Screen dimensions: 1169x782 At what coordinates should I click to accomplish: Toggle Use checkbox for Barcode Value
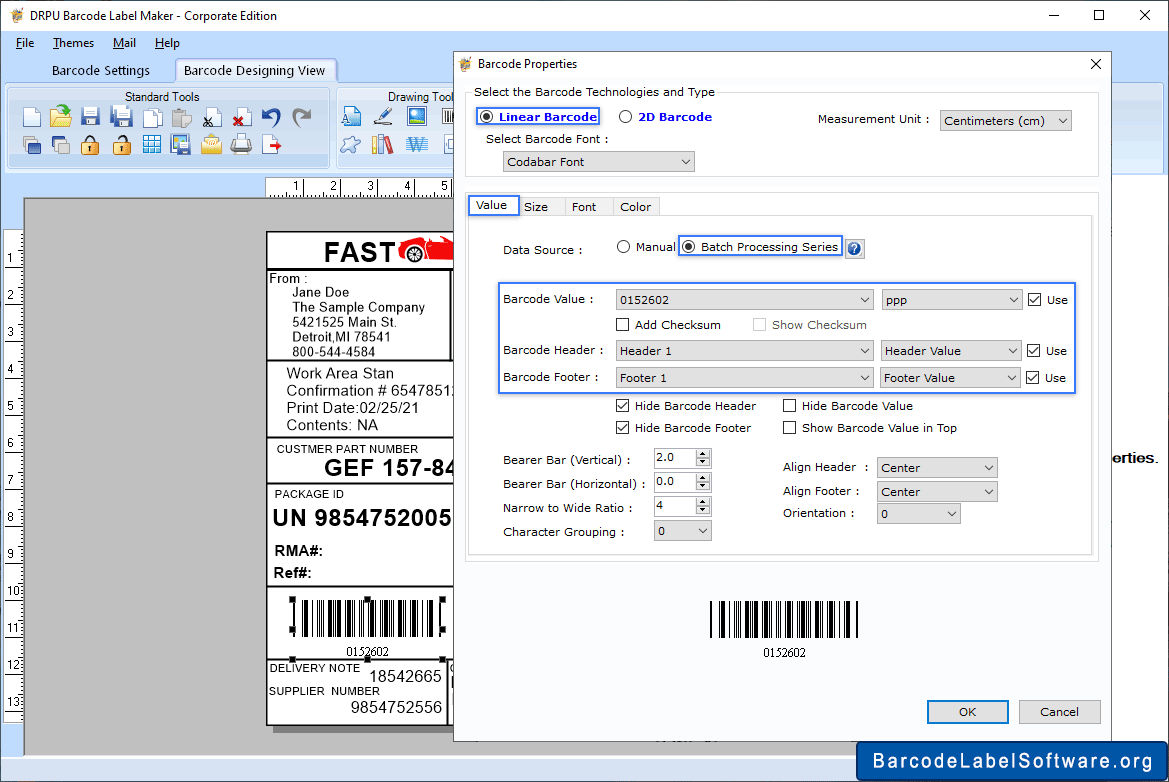click(x=1034, y=300)
